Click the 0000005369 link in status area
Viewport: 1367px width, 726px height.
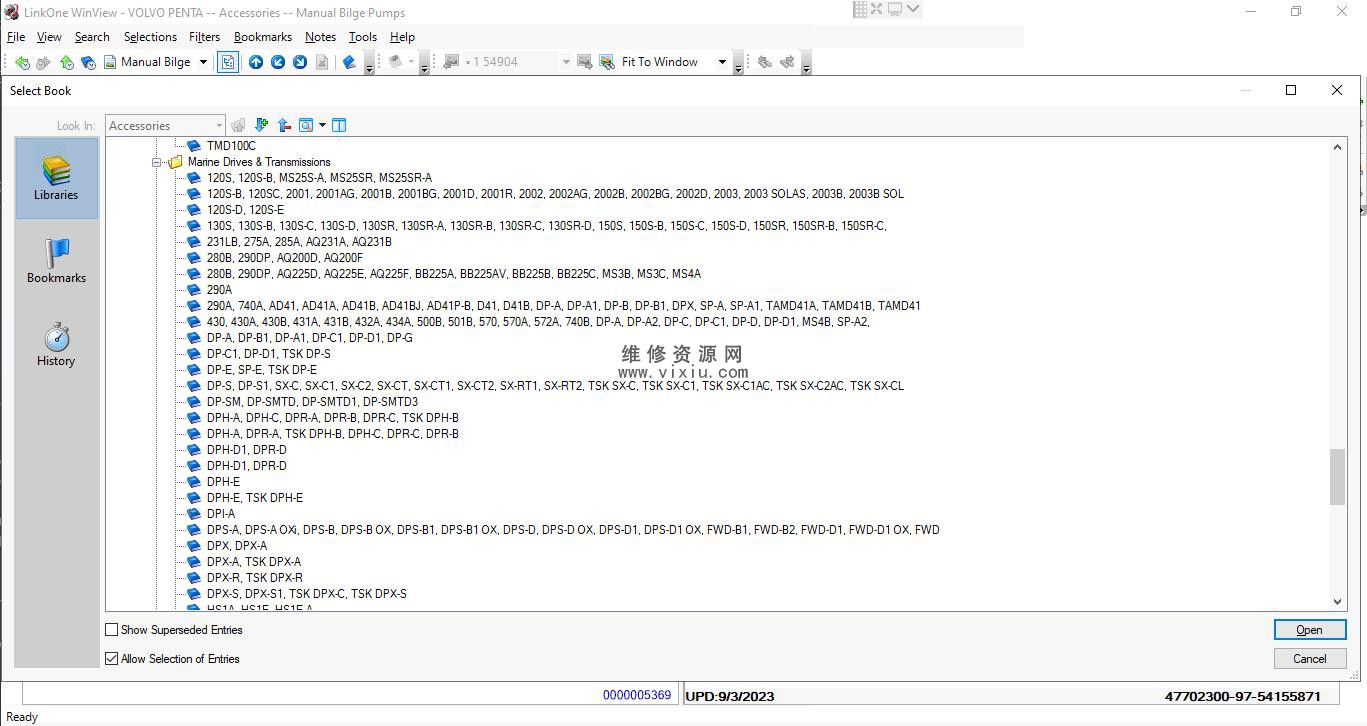point(637,695)
